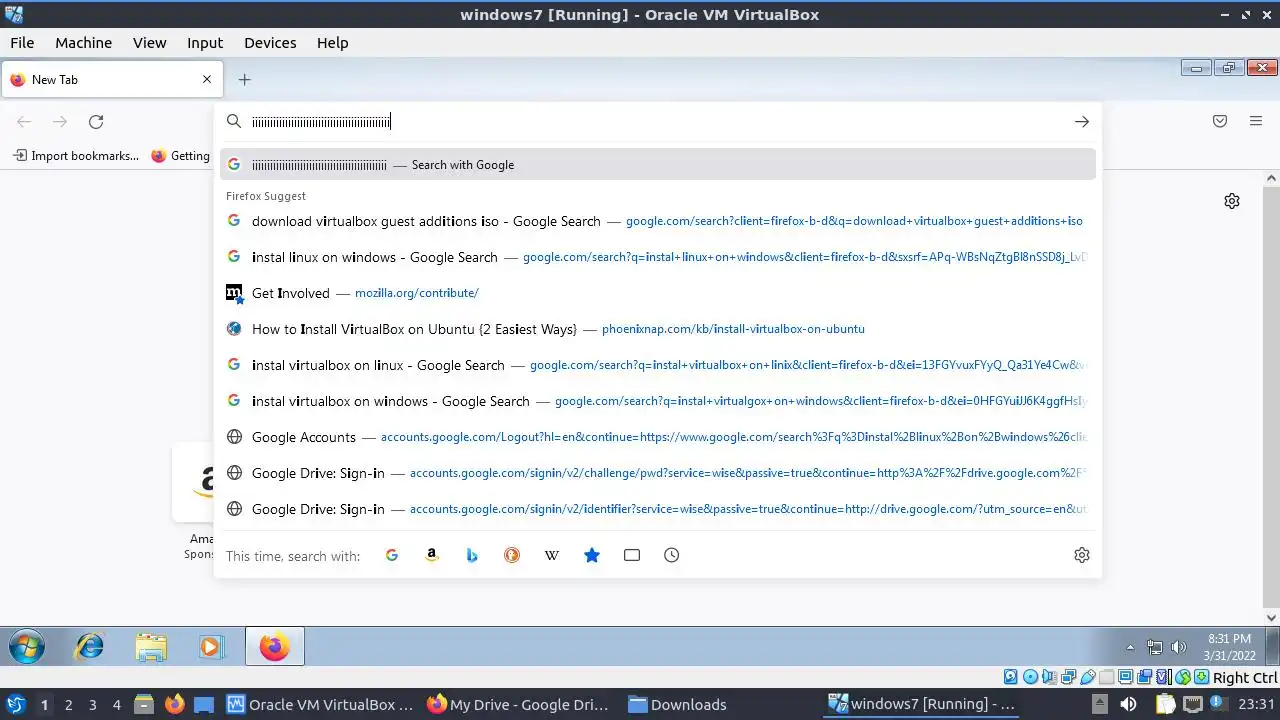1280x720 pixels.
Task: Open search settings gear in suggestion panel
Action: (x=1082, y=555)
